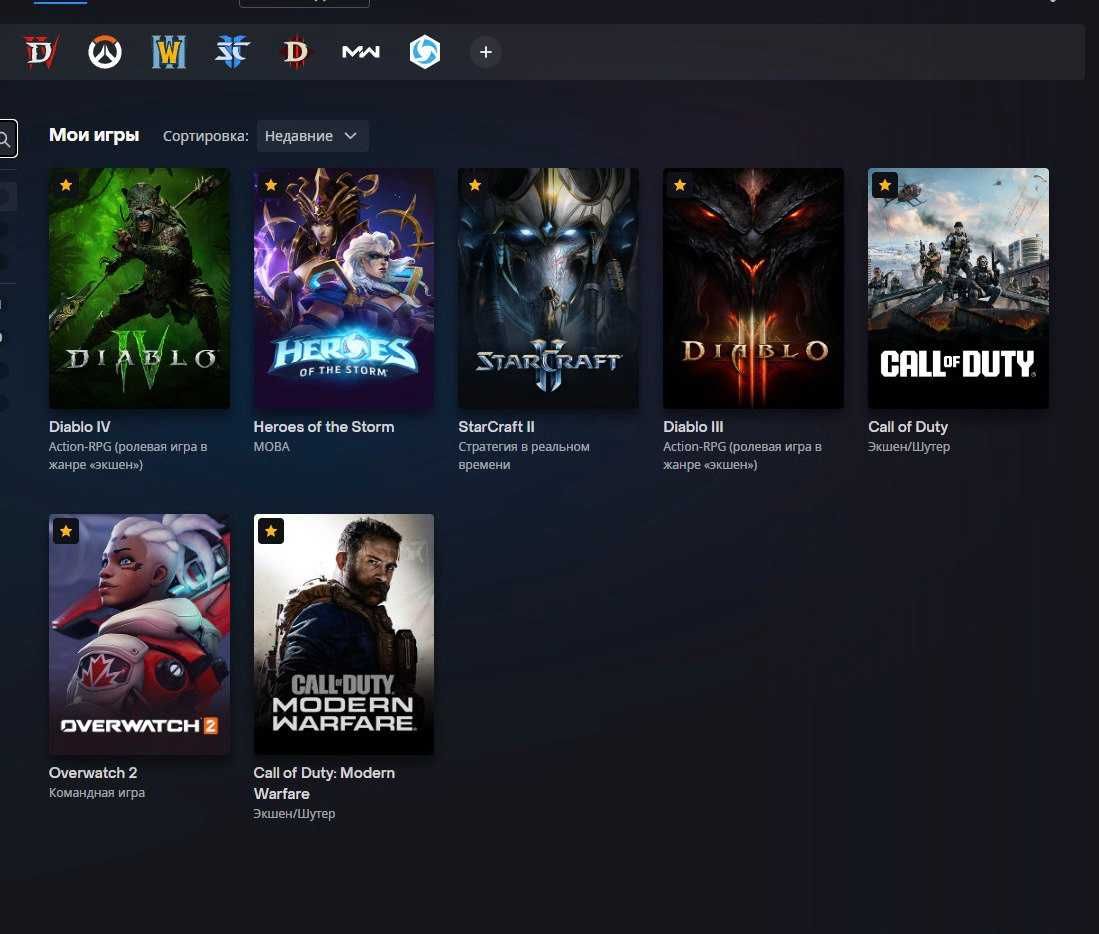1099x934 pixels.
Task: Click Action-RPG genre text under Diablo III
Action: tap(742, 455)
